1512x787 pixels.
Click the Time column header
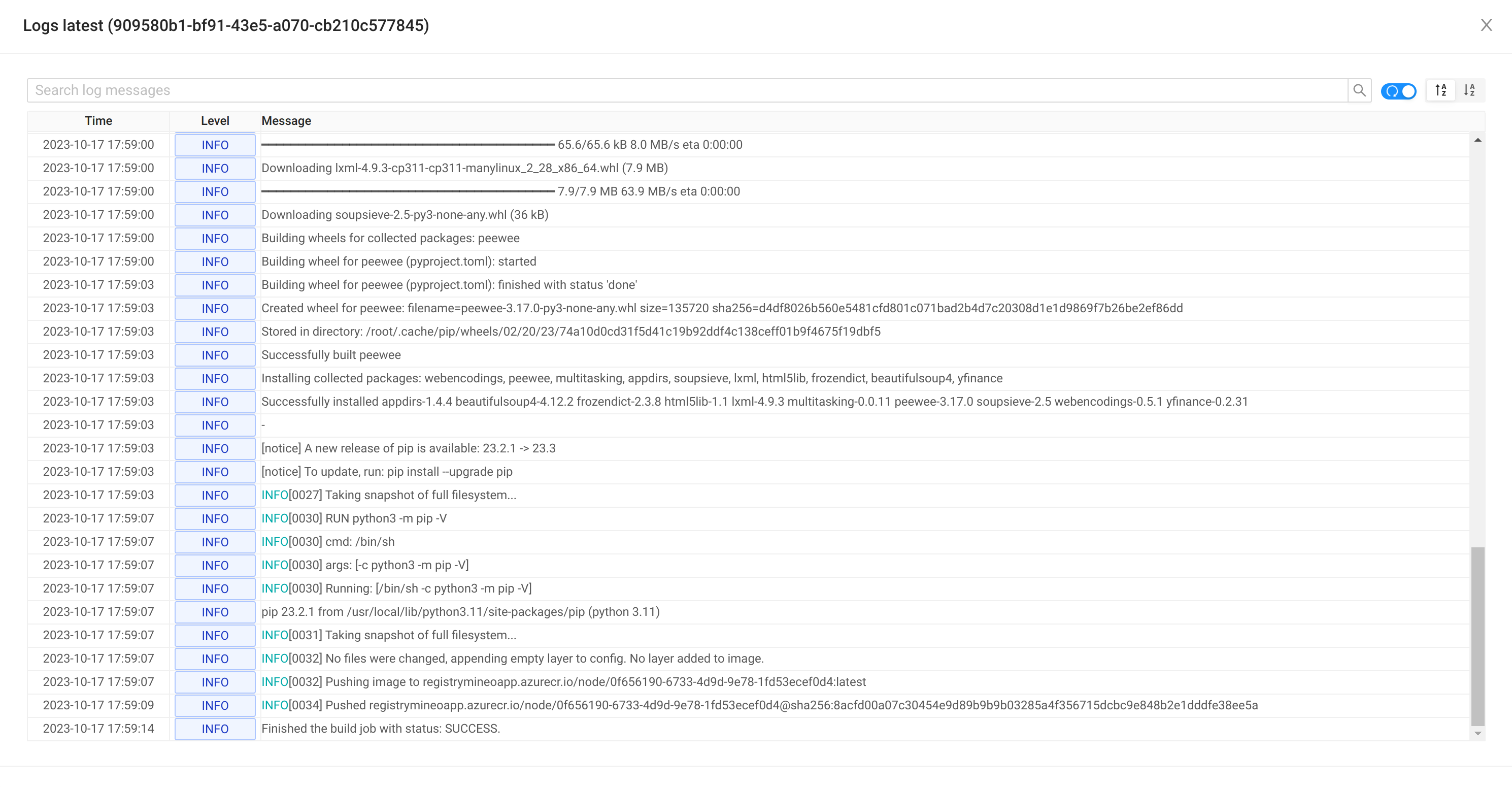pyautogui.click(x=98, y=120)
